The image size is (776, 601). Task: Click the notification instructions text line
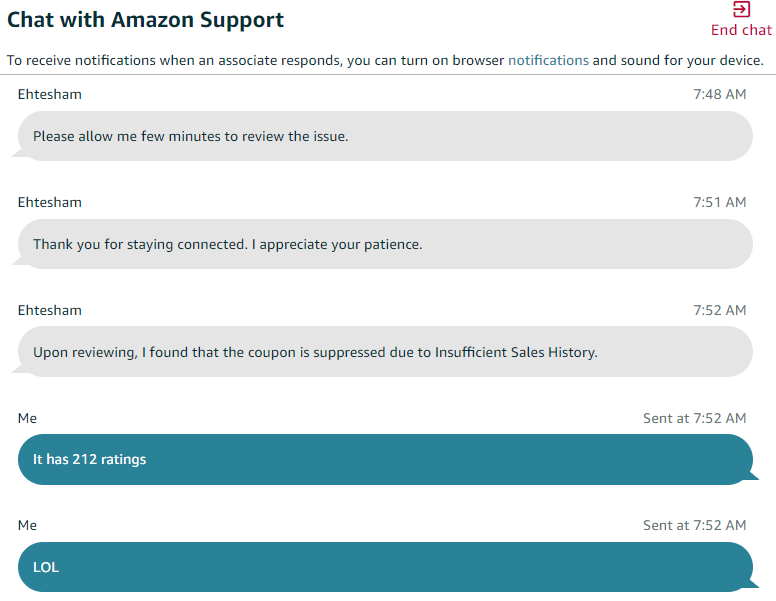385,60
